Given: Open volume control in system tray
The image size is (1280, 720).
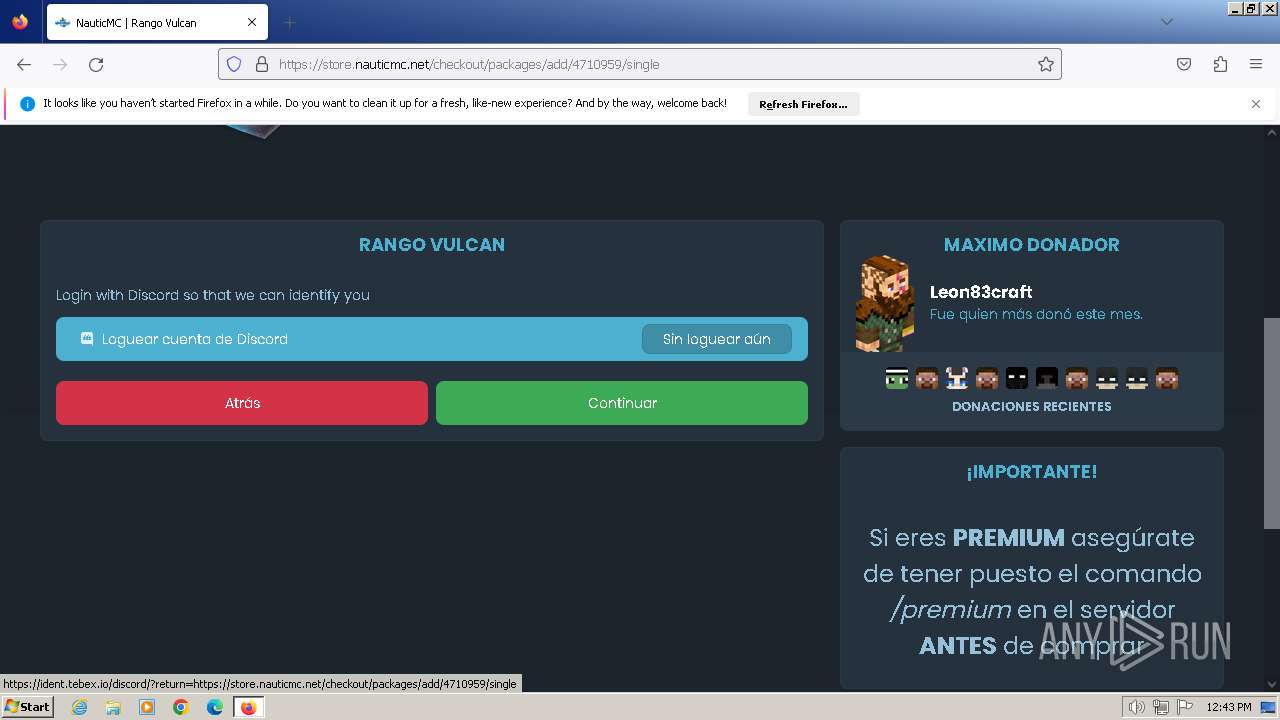Looking at the screenshot, I should coord(1137,707).
